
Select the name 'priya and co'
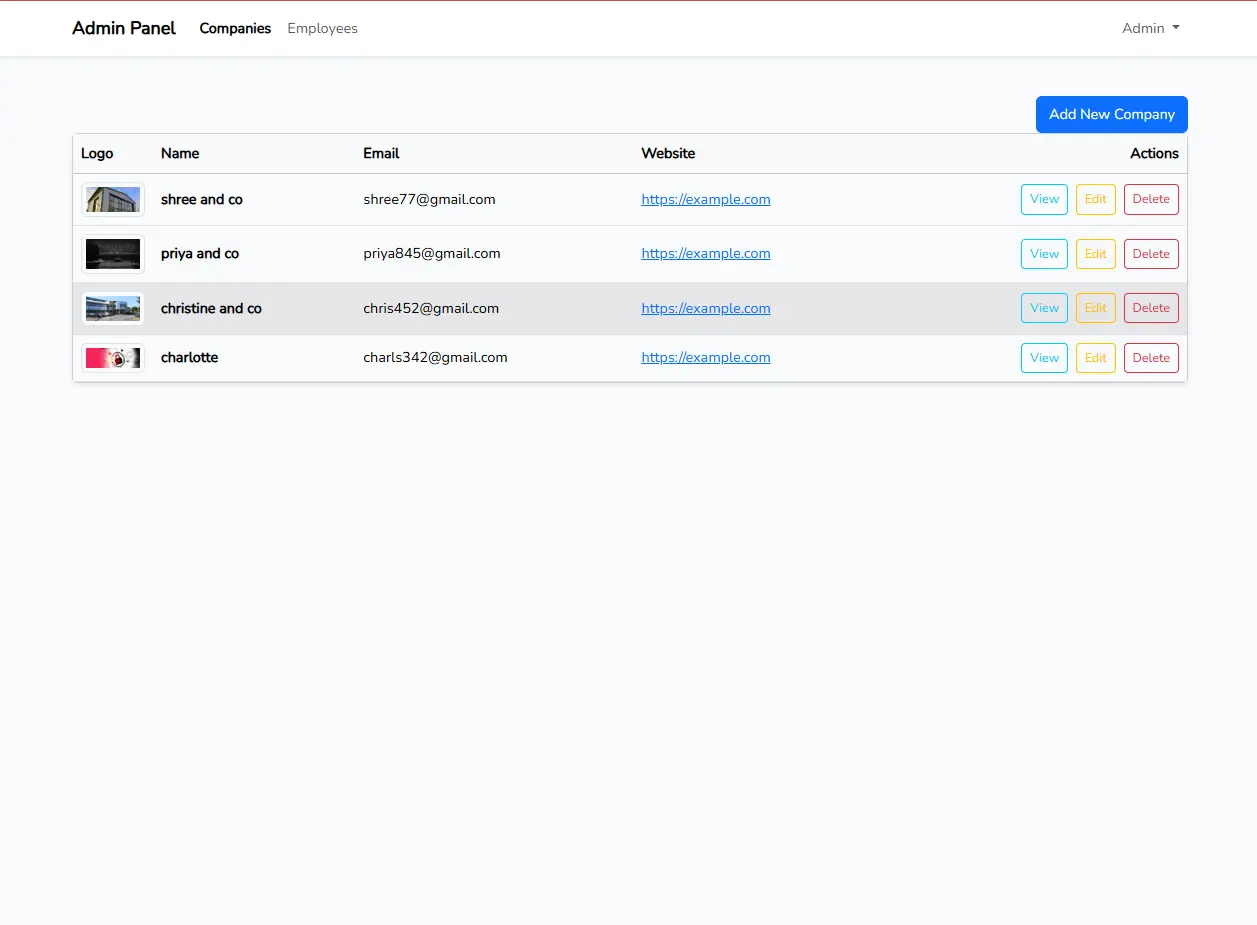(200, 253)
